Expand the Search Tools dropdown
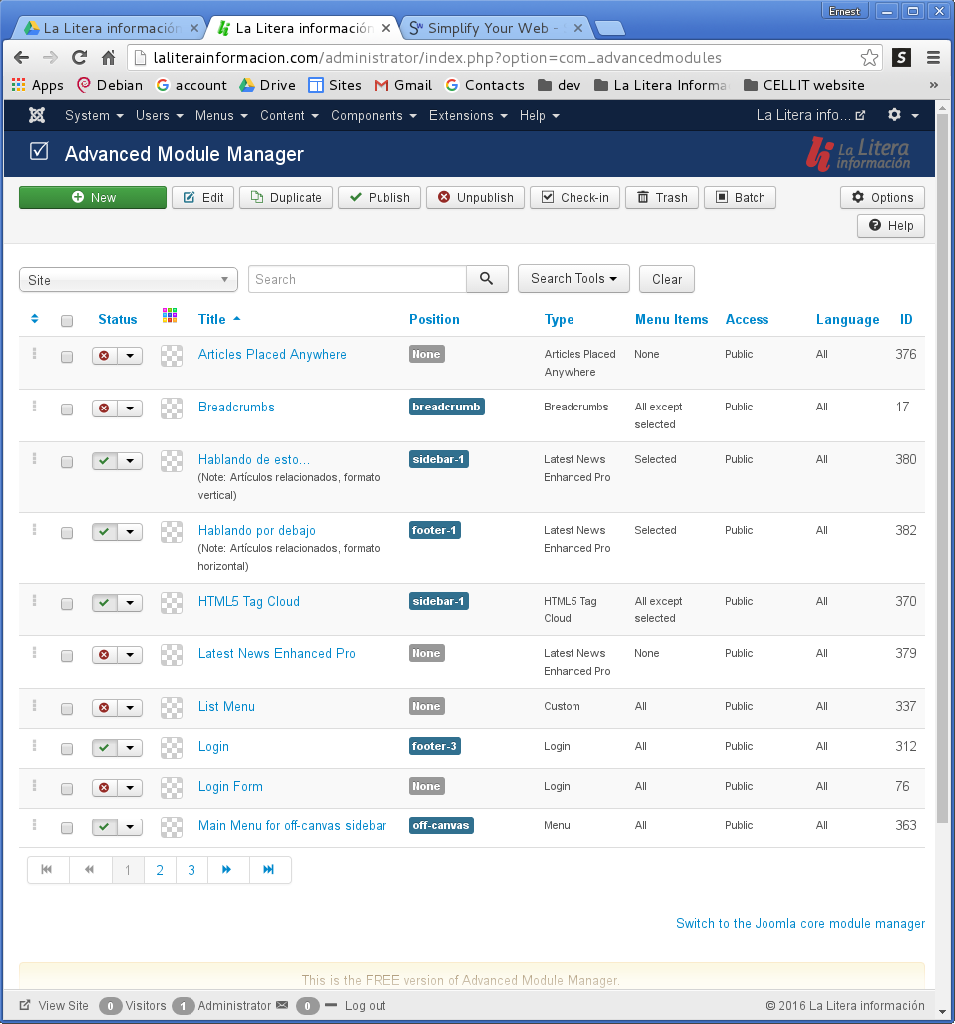 point(573,279)
